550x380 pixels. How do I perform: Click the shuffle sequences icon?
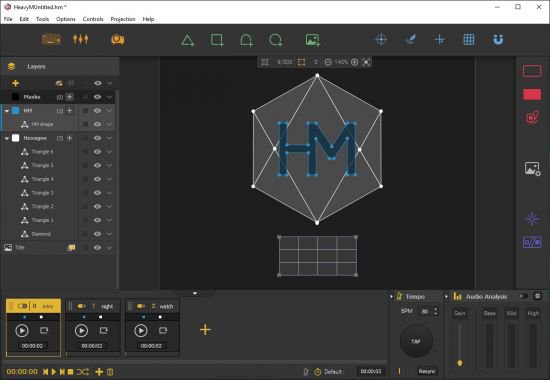[x=83, y=372]
